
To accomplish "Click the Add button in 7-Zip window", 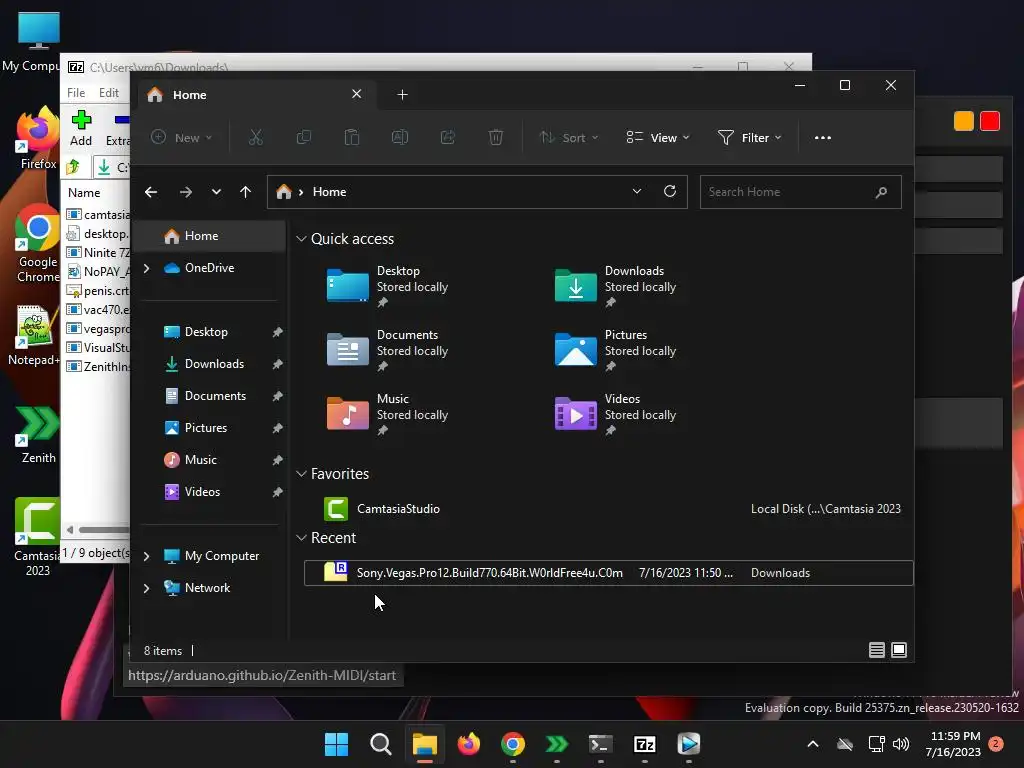I will pos(81,129).
